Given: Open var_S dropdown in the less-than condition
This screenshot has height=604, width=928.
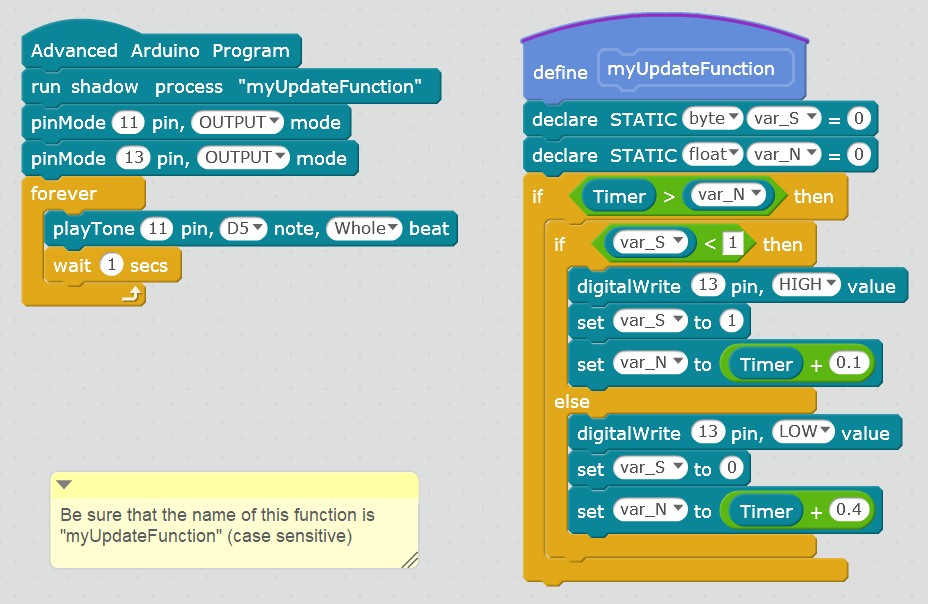Looking at the screenshot, I should point(678,243).
